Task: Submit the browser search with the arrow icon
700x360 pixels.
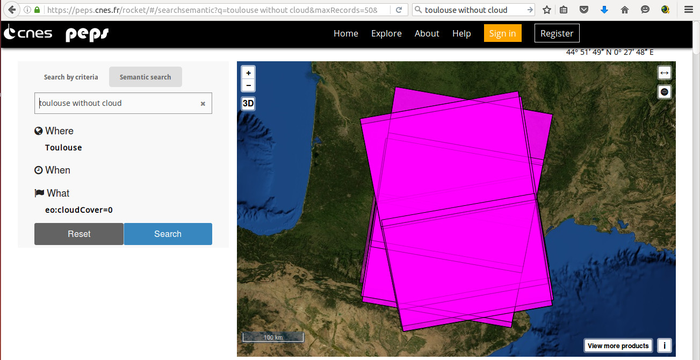Action: (529, 10)
